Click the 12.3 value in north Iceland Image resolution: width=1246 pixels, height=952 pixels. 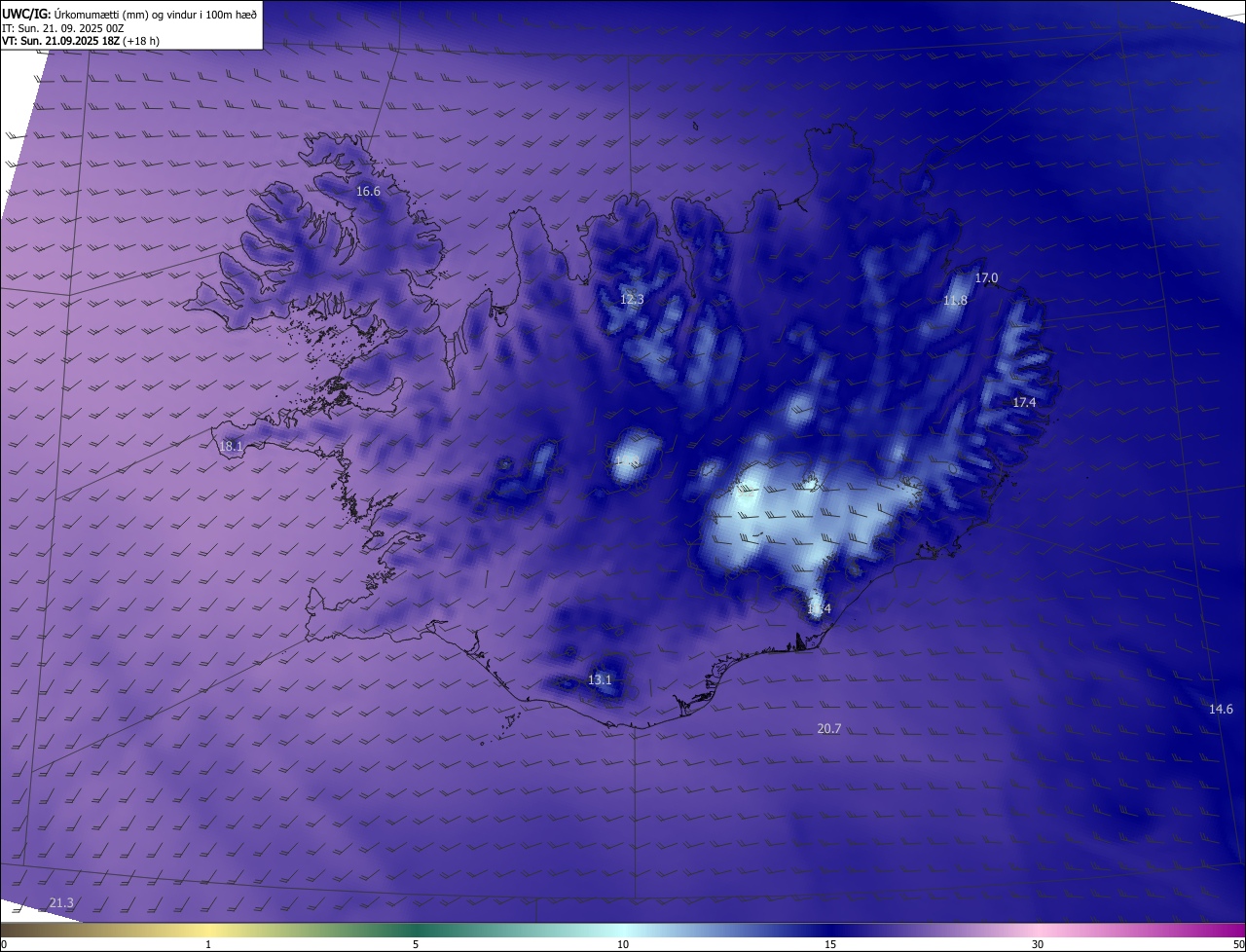632,300
